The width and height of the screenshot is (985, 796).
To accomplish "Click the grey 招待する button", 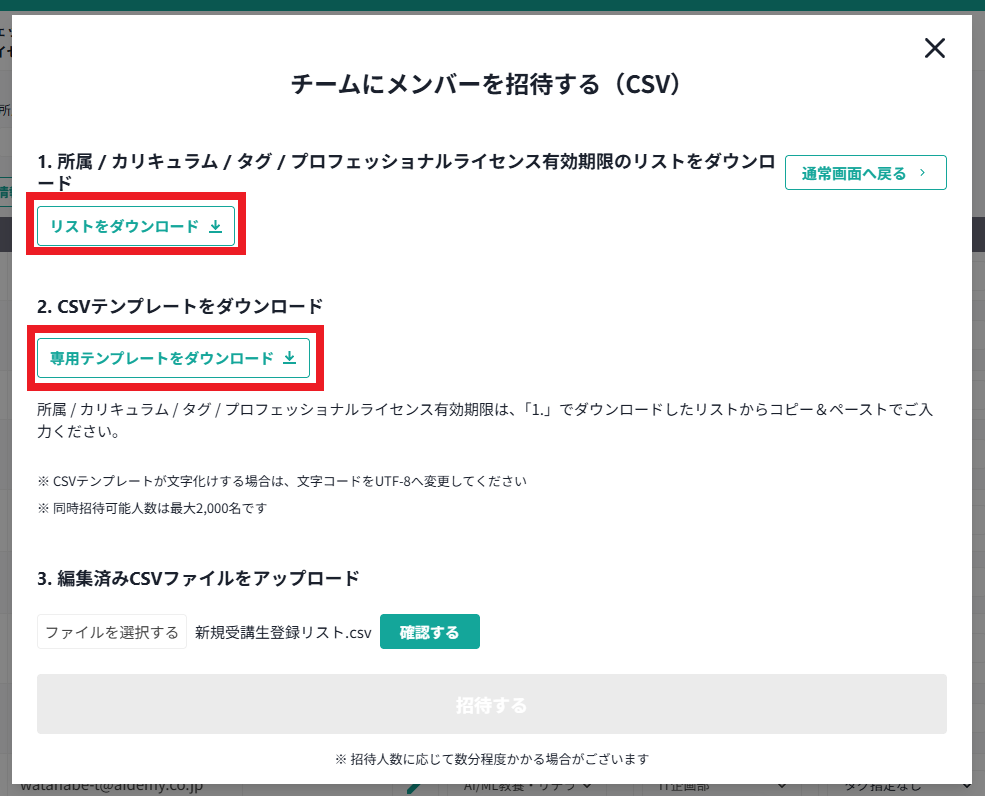I will click(x=491, y=705).
